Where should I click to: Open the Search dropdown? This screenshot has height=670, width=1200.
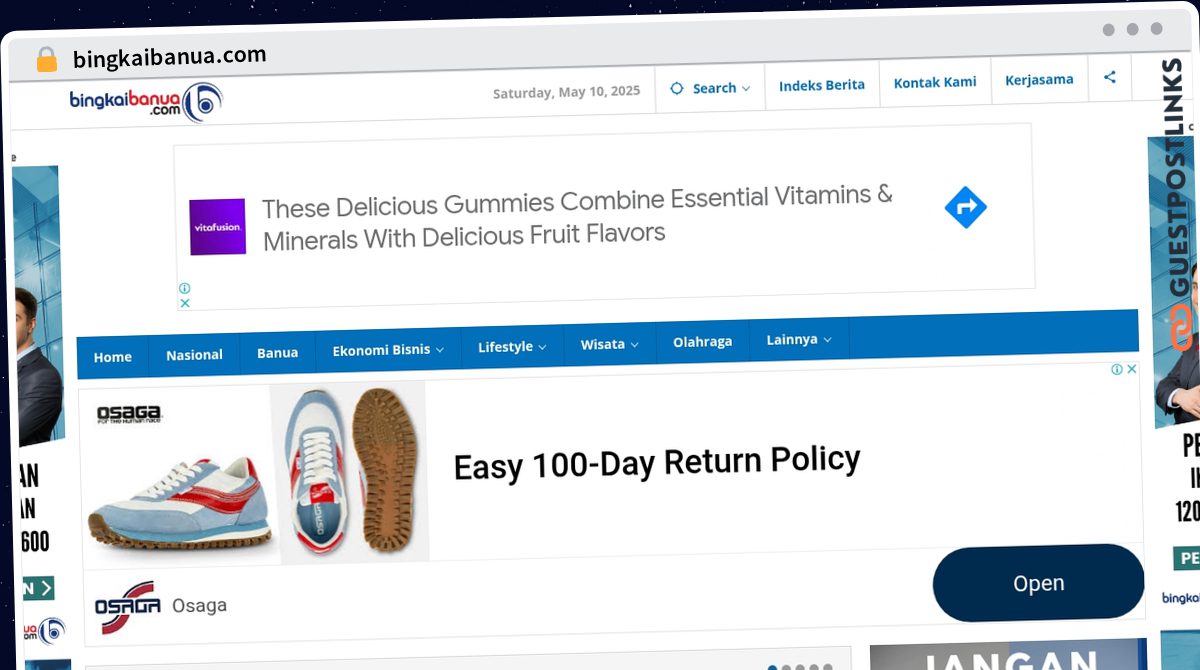click(710, 88)
